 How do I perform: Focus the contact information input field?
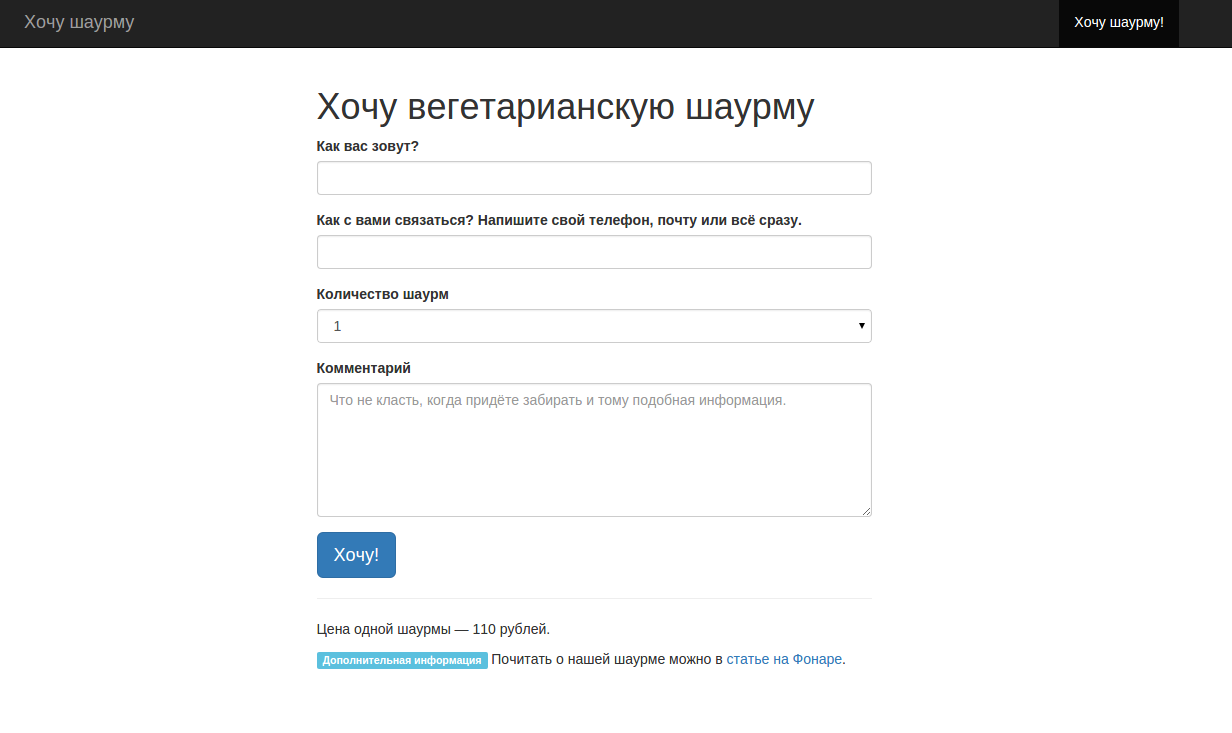click(x=594, y=251)
